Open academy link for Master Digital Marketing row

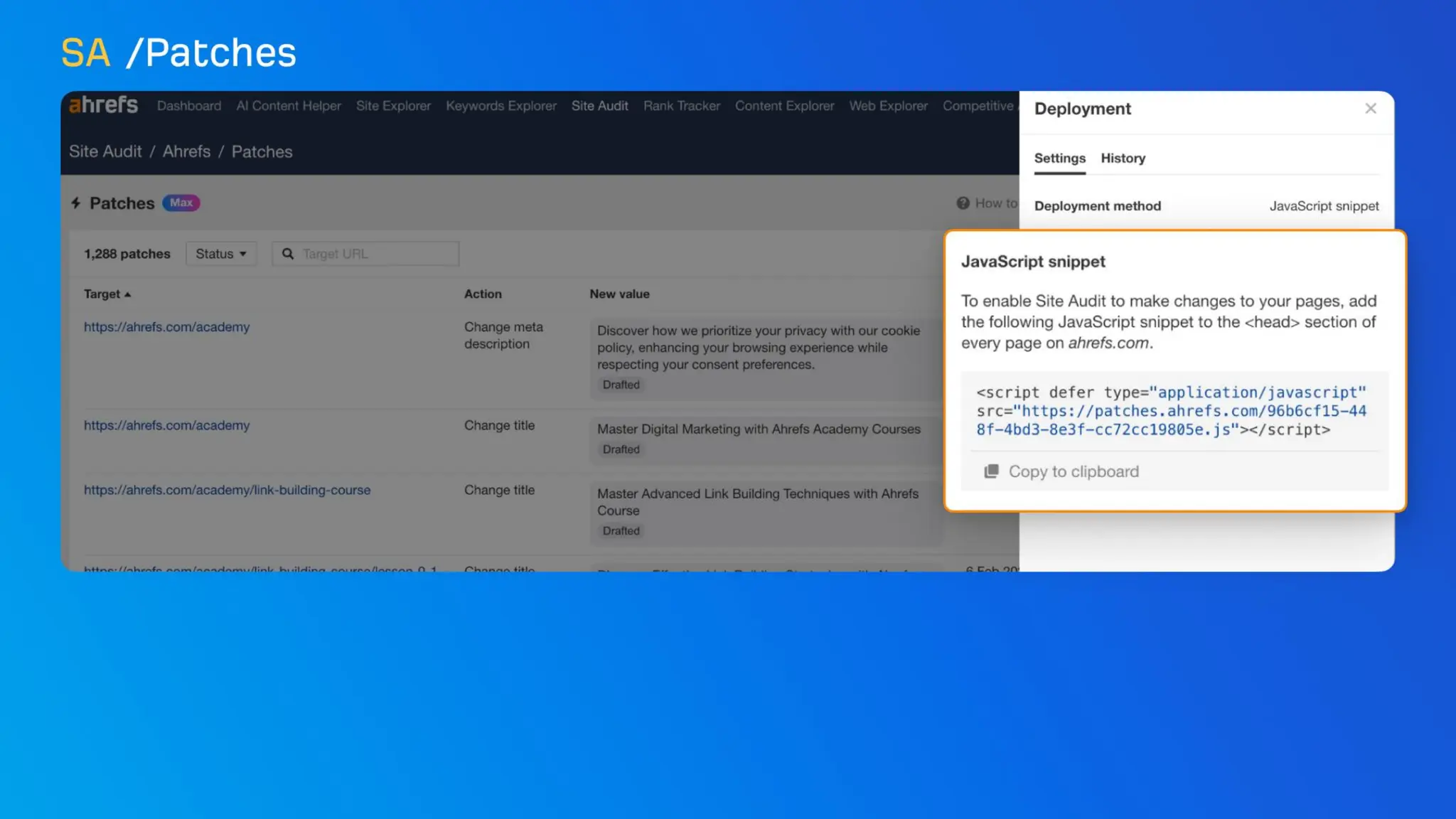click(167, 425)
